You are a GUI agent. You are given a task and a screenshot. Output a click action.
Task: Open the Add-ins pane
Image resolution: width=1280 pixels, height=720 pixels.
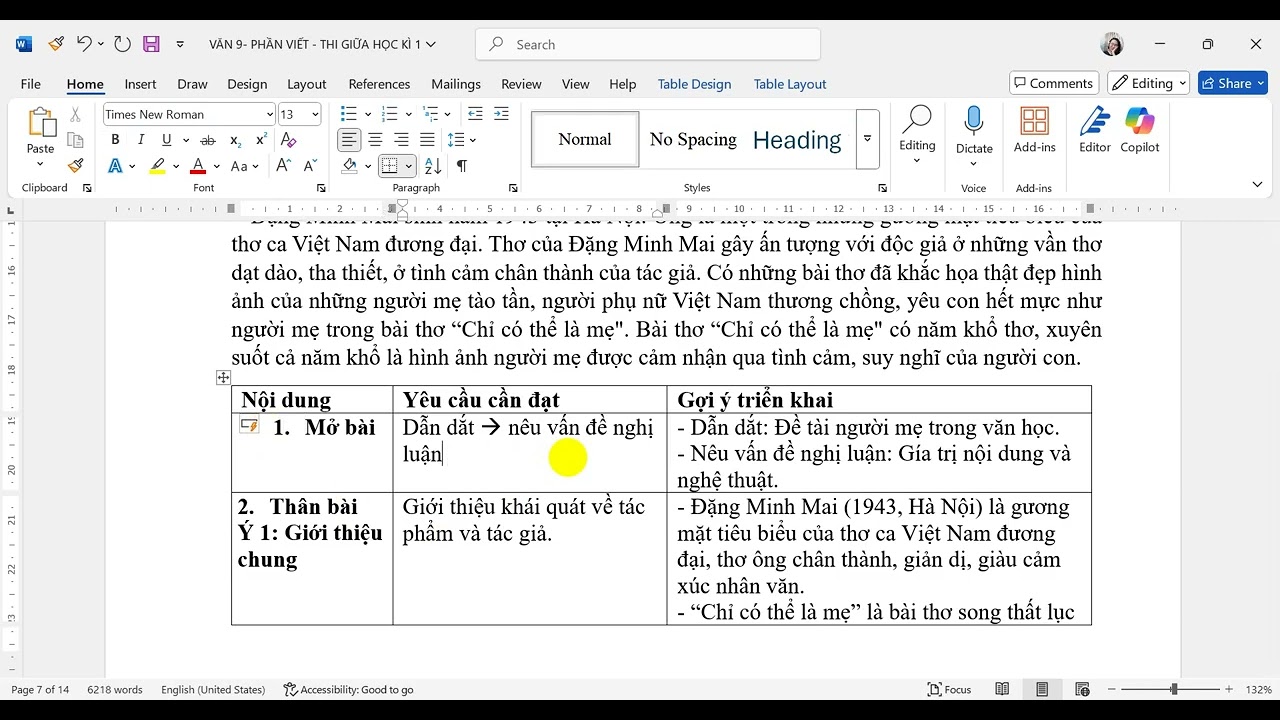tap(1034, 131)
